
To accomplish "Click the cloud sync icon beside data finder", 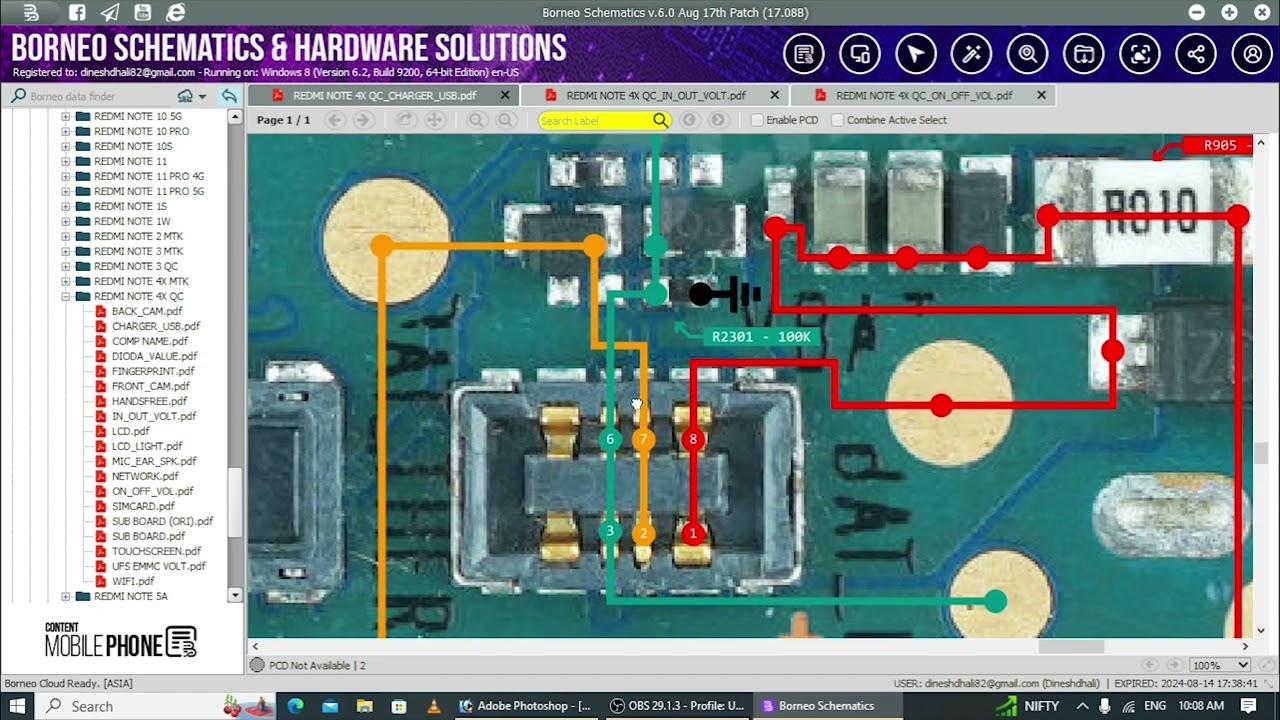I will (185, 96).
